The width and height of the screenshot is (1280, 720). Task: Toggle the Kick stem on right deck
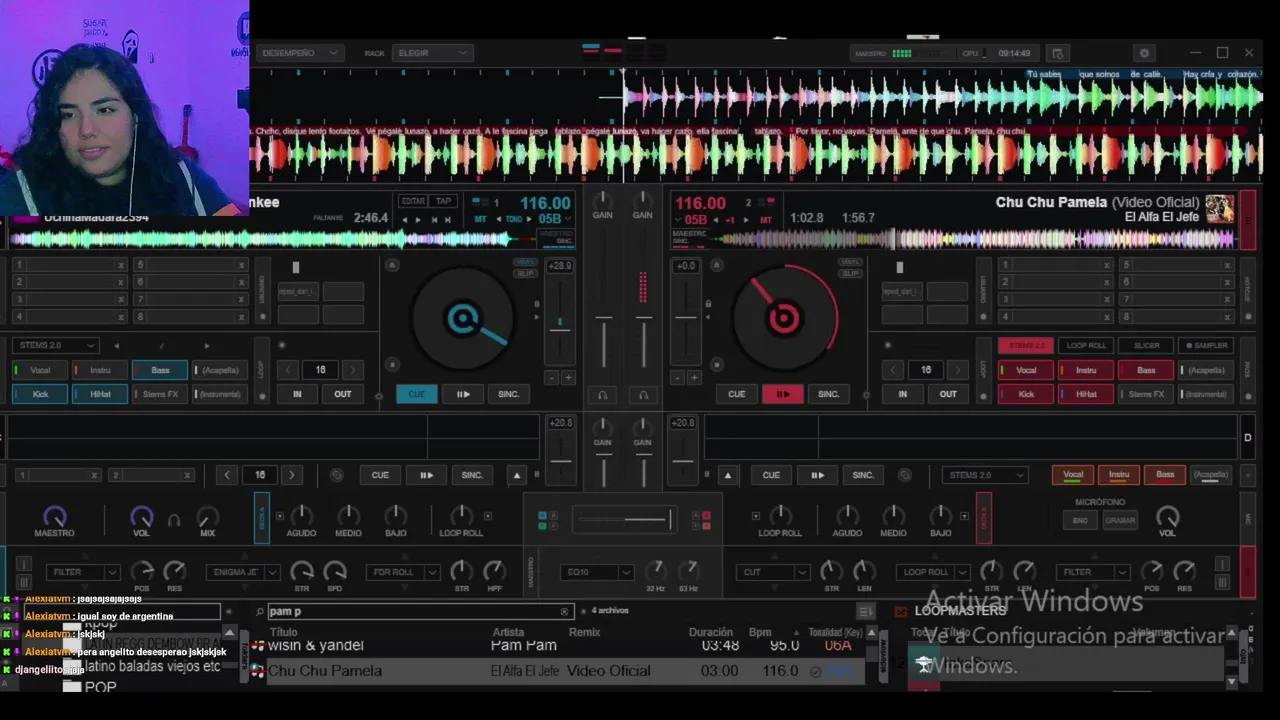[1026, 394]
